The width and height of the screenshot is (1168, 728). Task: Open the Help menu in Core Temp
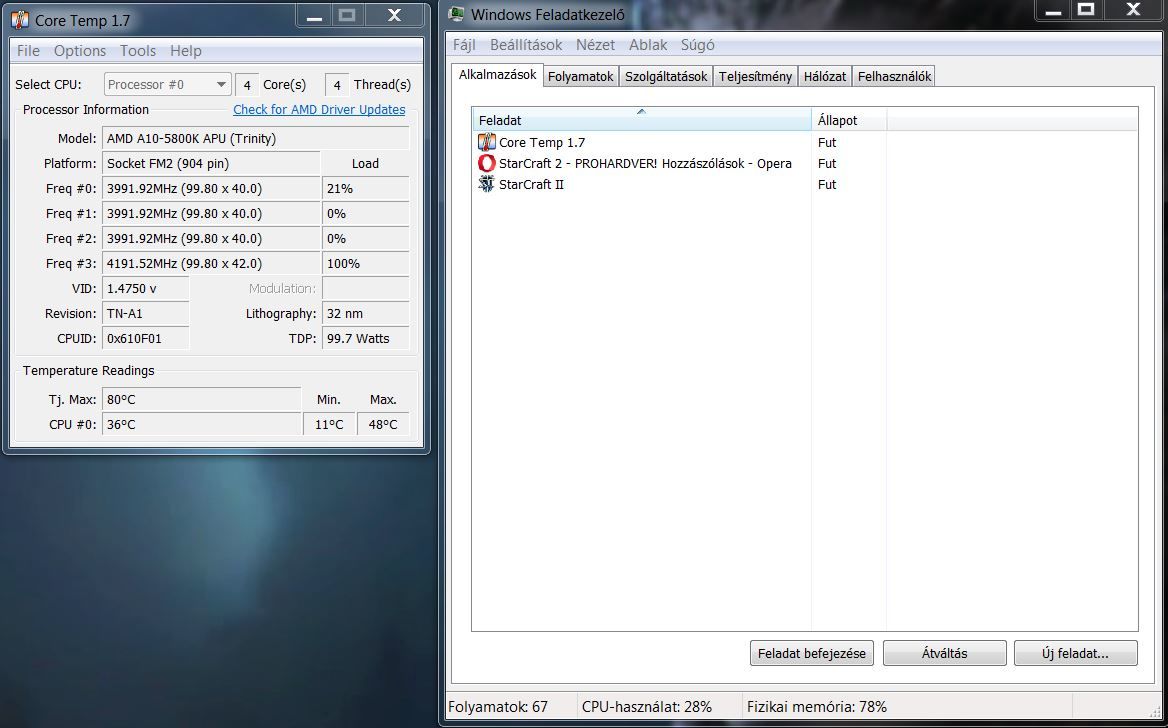coord(185,51)
